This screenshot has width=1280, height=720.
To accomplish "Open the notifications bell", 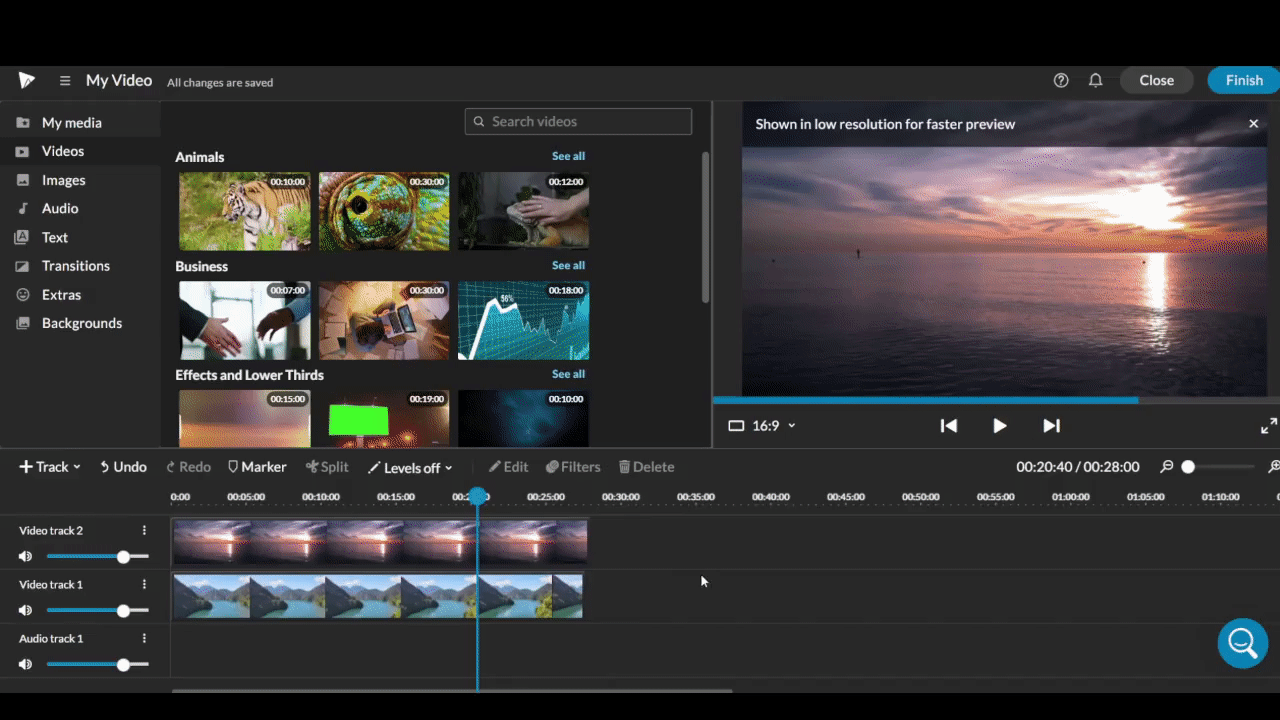I will 1095,81.
